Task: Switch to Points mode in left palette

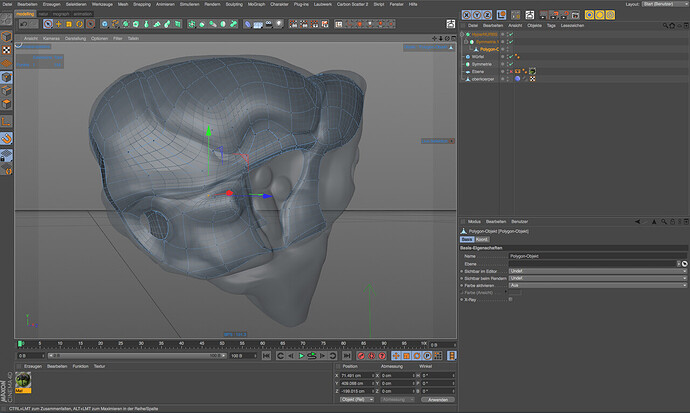Action: coord(6,77)
